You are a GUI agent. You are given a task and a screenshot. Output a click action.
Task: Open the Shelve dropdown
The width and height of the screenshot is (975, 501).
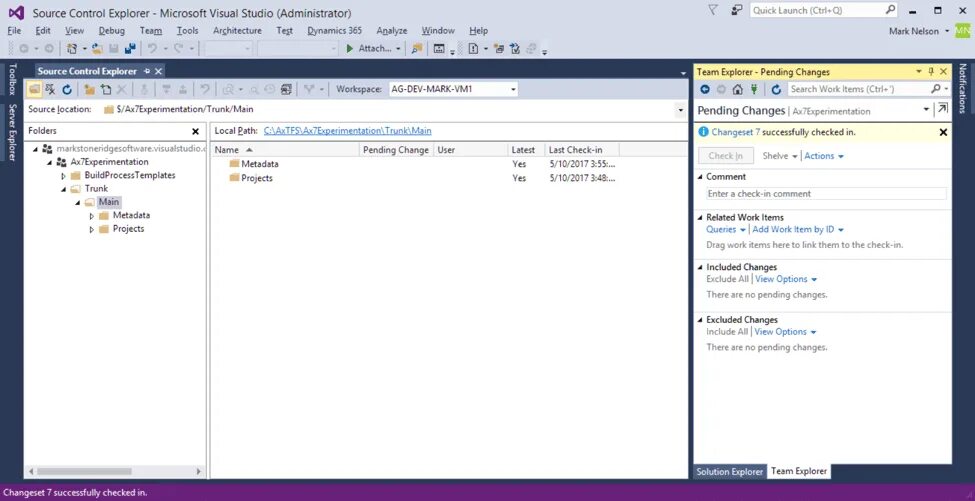tap(779, 156)
